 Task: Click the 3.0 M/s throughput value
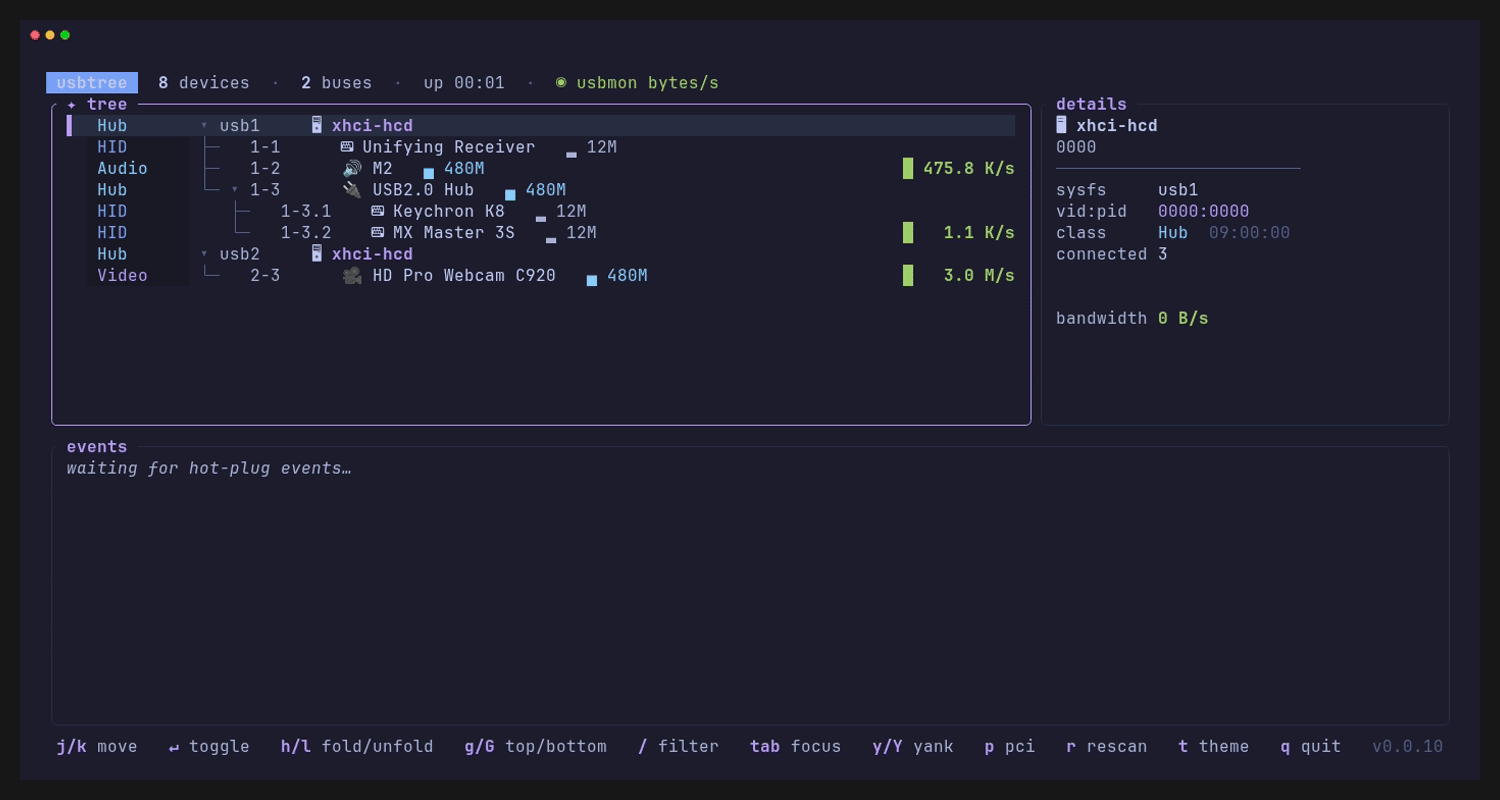click(979, 275)
